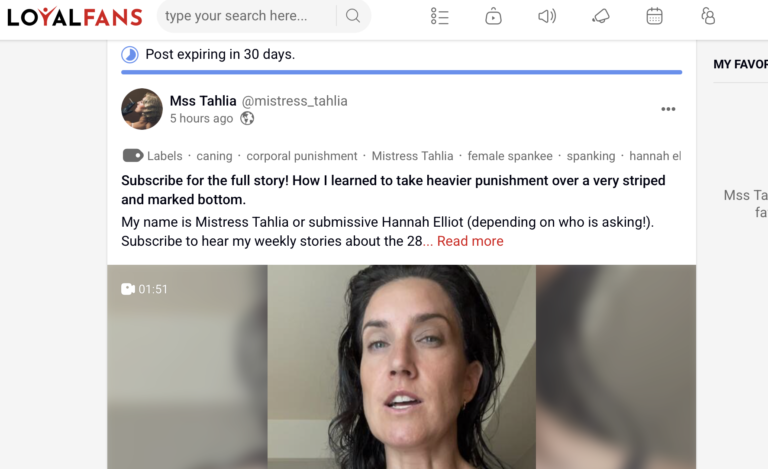Click the globe public visibility icon
768x469 pixels.
tap(247, 118)
